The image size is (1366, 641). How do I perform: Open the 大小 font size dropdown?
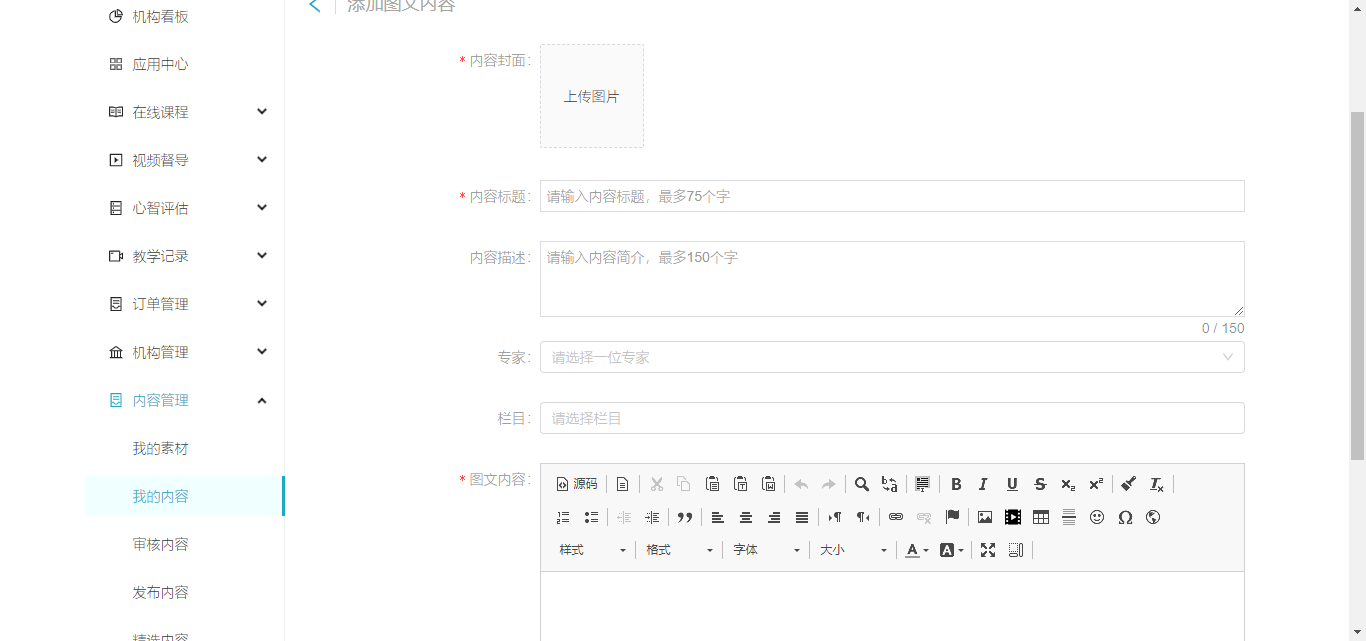(x=853, y=550)
